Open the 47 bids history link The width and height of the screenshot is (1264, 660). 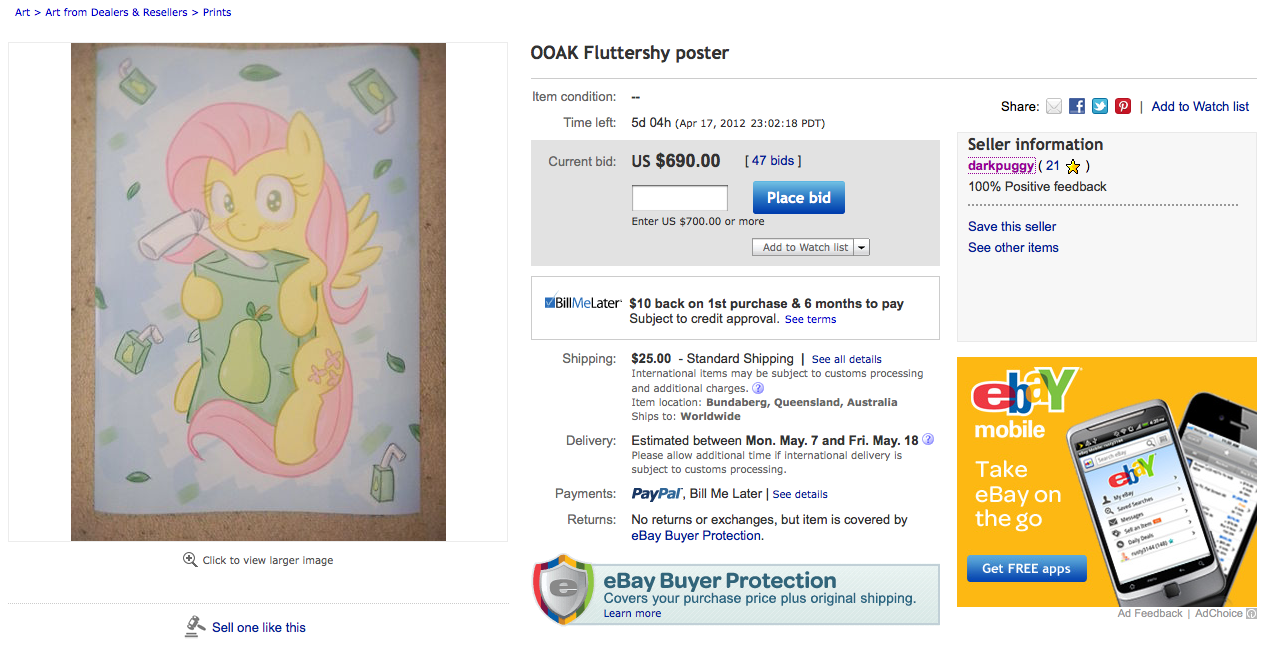(773, 161)
